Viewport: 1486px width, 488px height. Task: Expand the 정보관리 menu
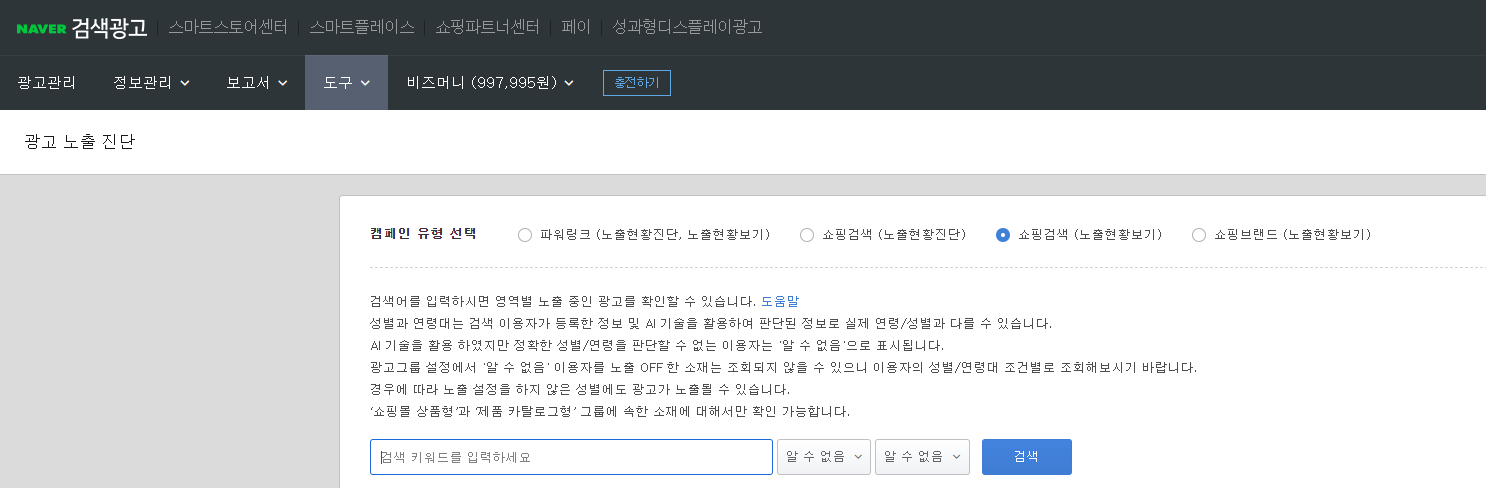[151, 83]
